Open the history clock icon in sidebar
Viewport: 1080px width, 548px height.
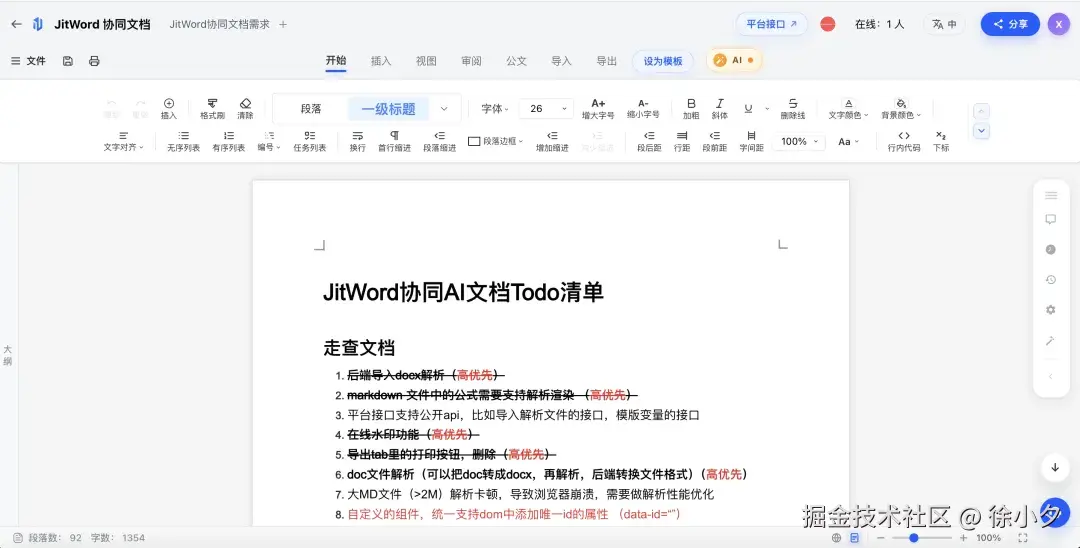click(x=1050, y=280)
